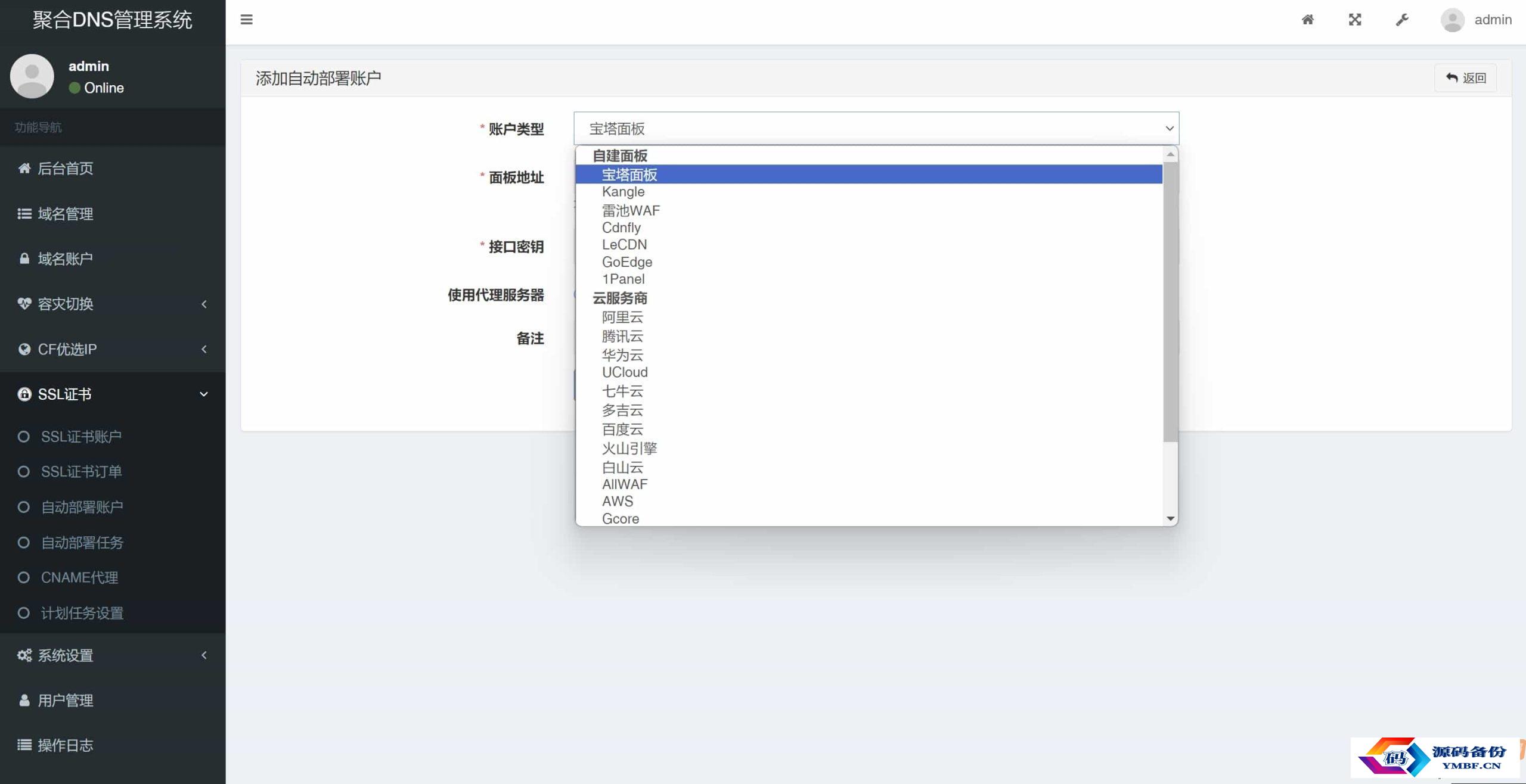Open 用户管理 in sidebar
The width and height of the screenshot is (1526, 784).
pyautogui.click(x=113, y=700)
